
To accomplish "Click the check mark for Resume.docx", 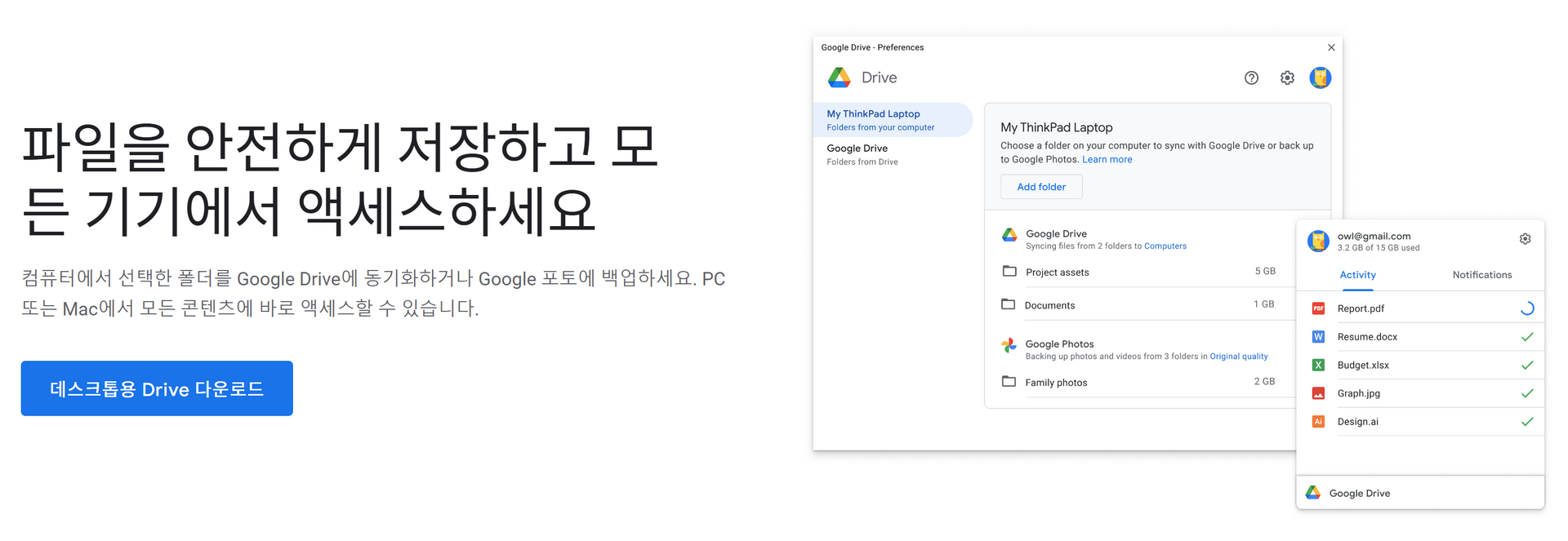I will 1527,336.
